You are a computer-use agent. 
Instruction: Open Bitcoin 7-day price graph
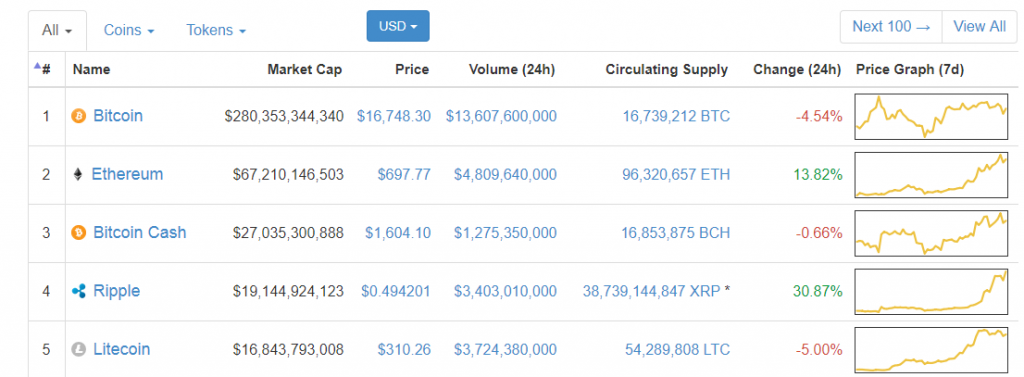931,116
